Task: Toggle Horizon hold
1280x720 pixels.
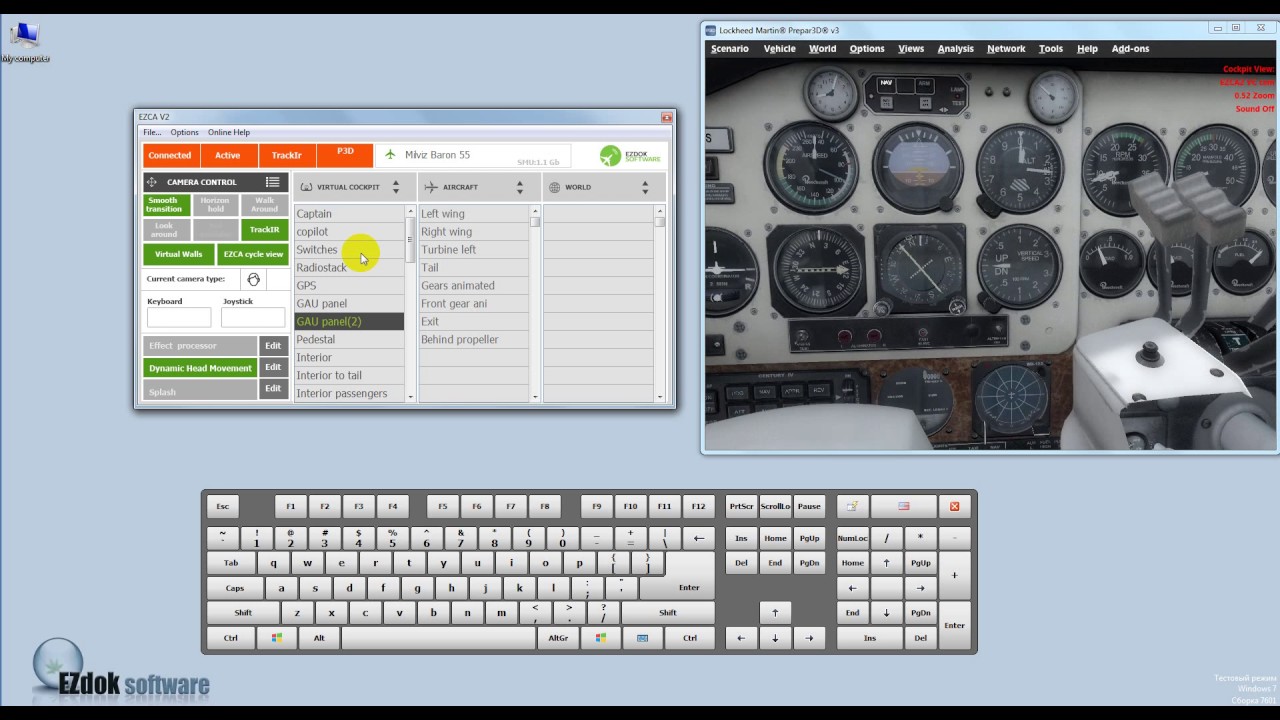Action: 214,205
